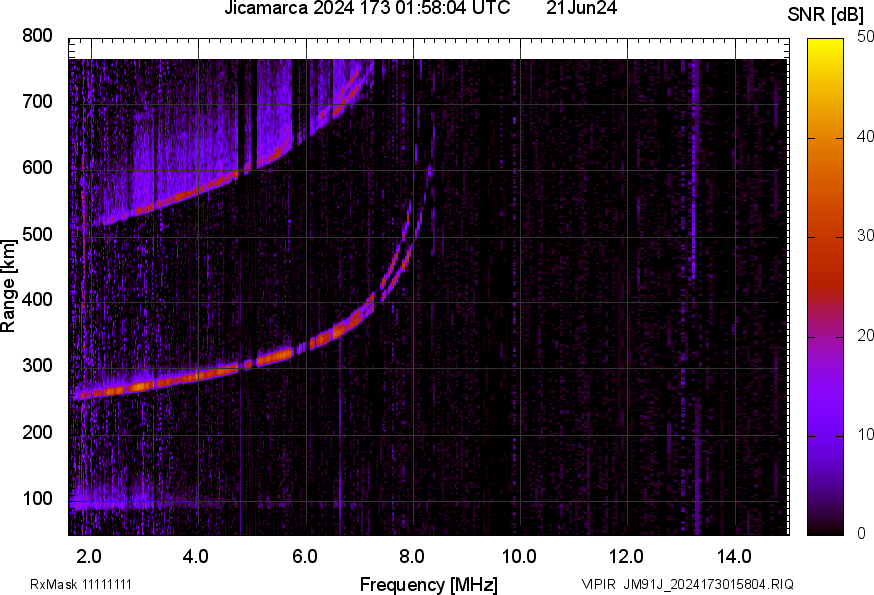Click the range tick label '400'
Viewport: 874px width, 595px height.
(37, 299)
